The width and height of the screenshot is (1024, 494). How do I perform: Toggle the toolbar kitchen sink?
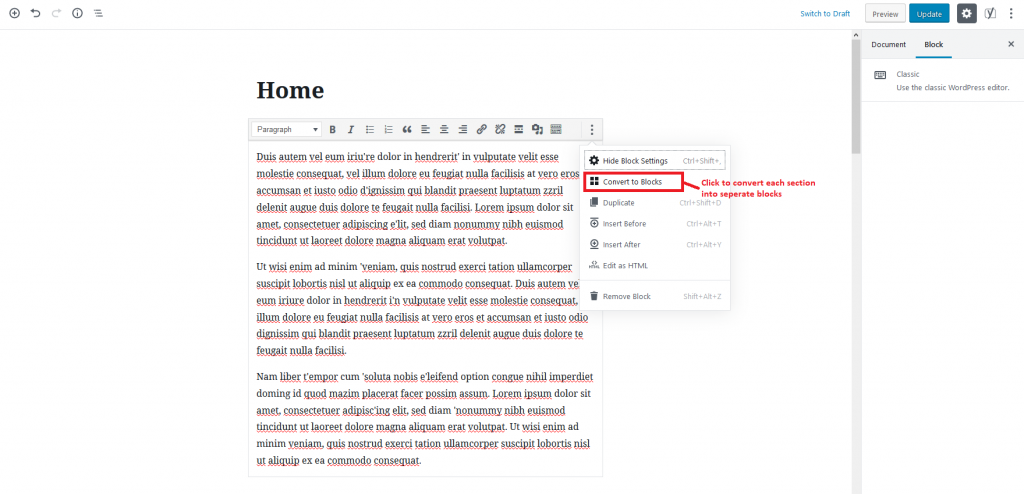[x=555, y=130]
